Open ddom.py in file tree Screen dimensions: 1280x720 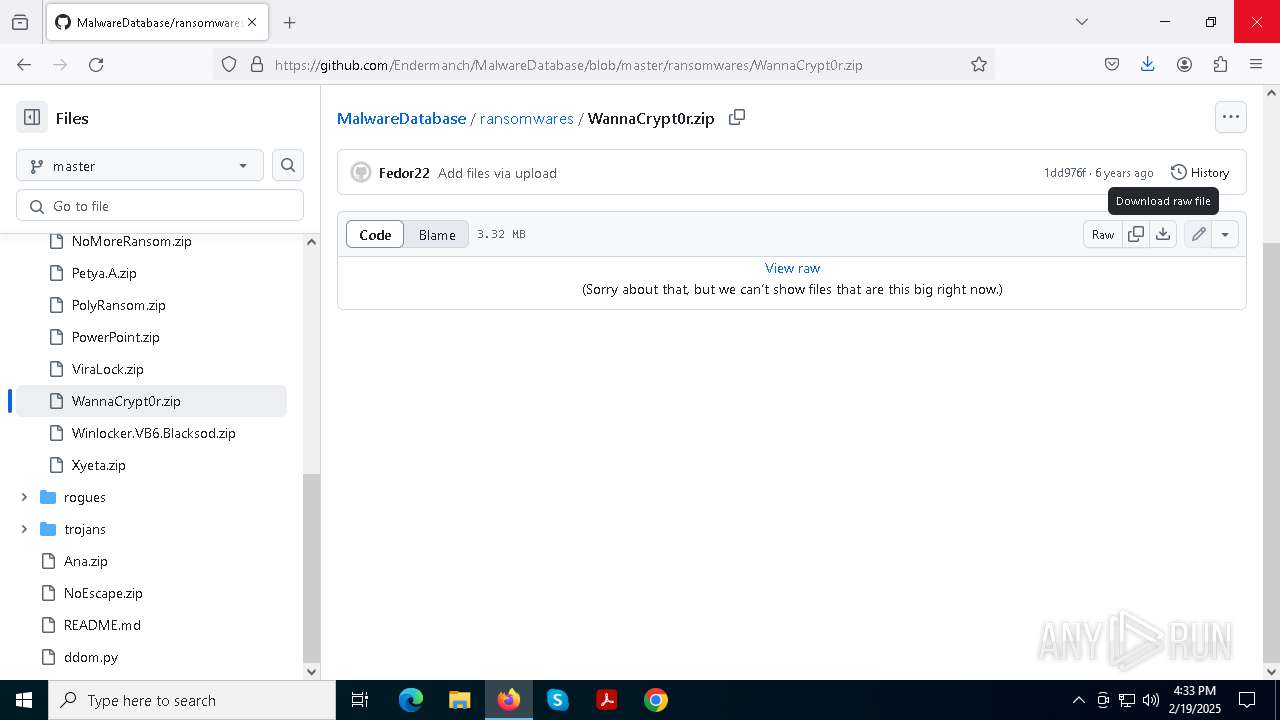(90, 657)
